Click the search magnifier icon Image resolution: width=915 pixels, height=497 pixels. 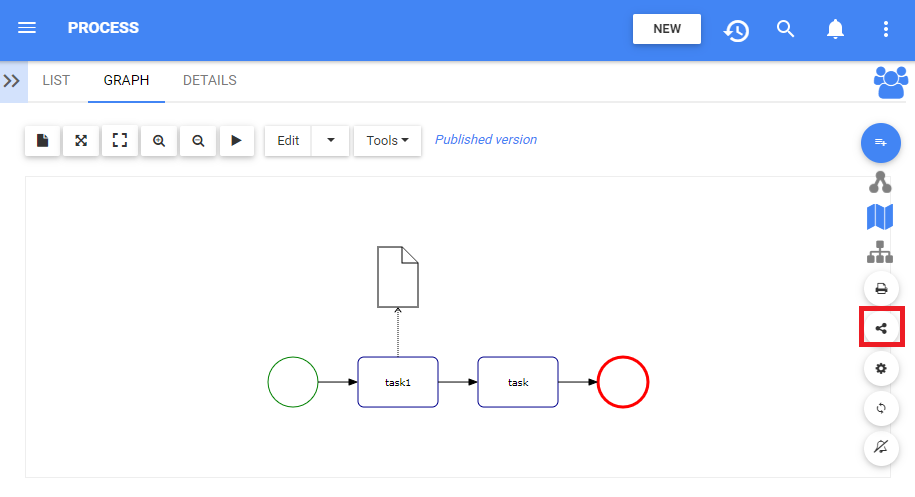pyautogui.click(x=786, y=29)
